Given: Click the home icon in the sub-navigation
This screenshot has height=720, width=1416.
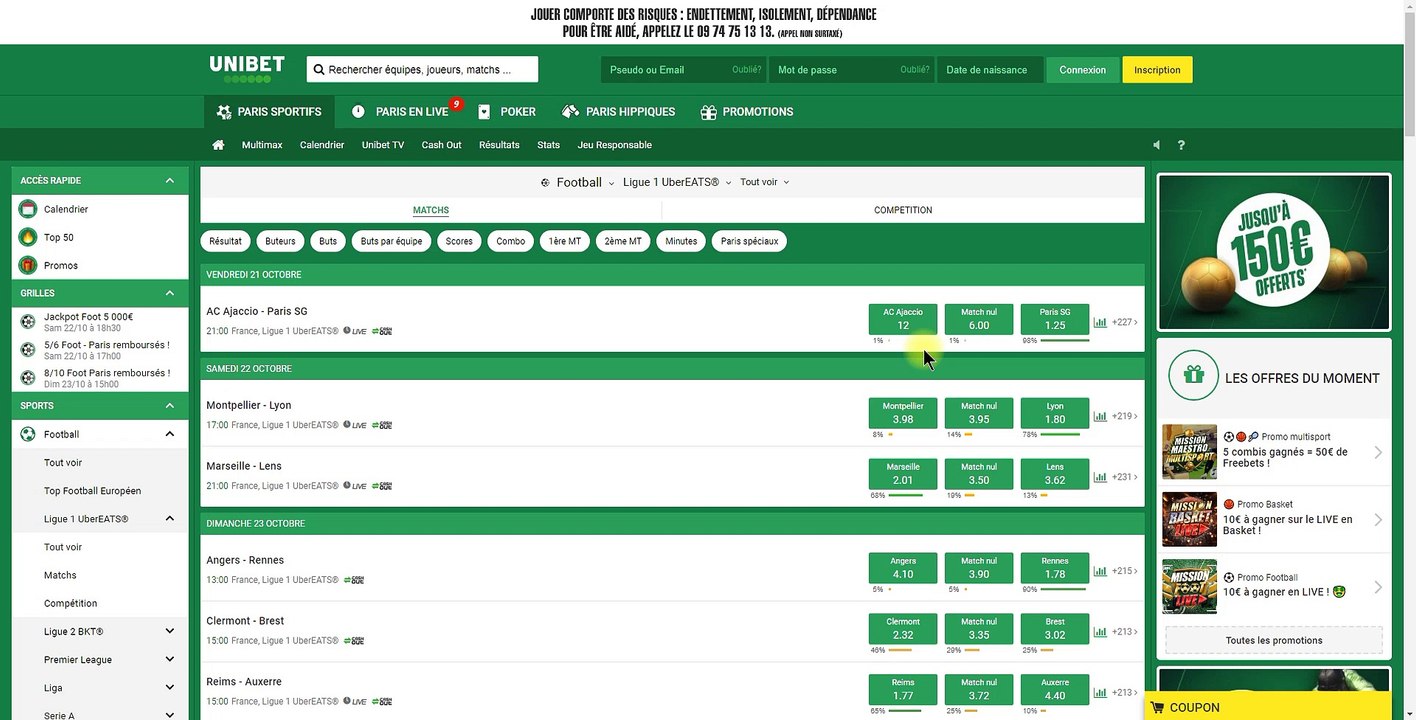Looking at the screenshot, I should tap(218, 145).
